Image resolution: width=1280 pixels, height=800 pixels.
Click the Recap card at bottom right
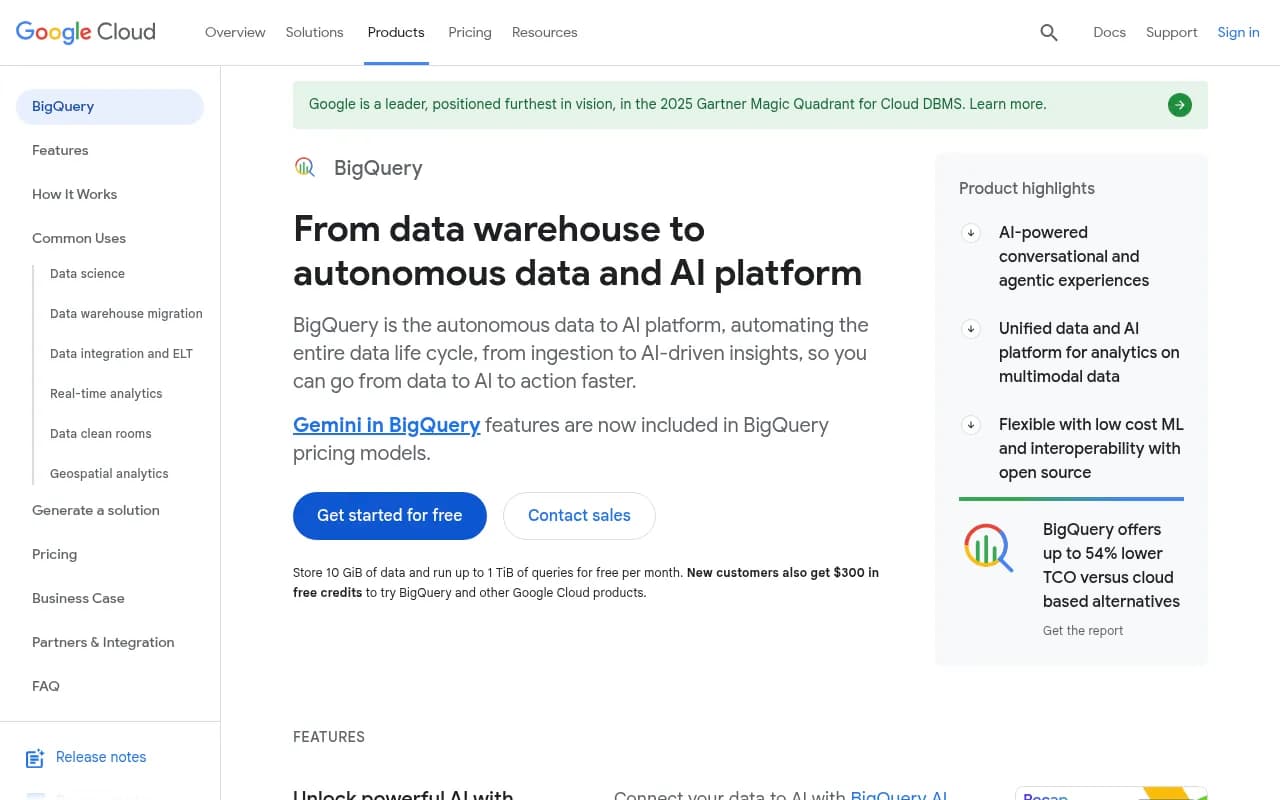(1110, 793)
